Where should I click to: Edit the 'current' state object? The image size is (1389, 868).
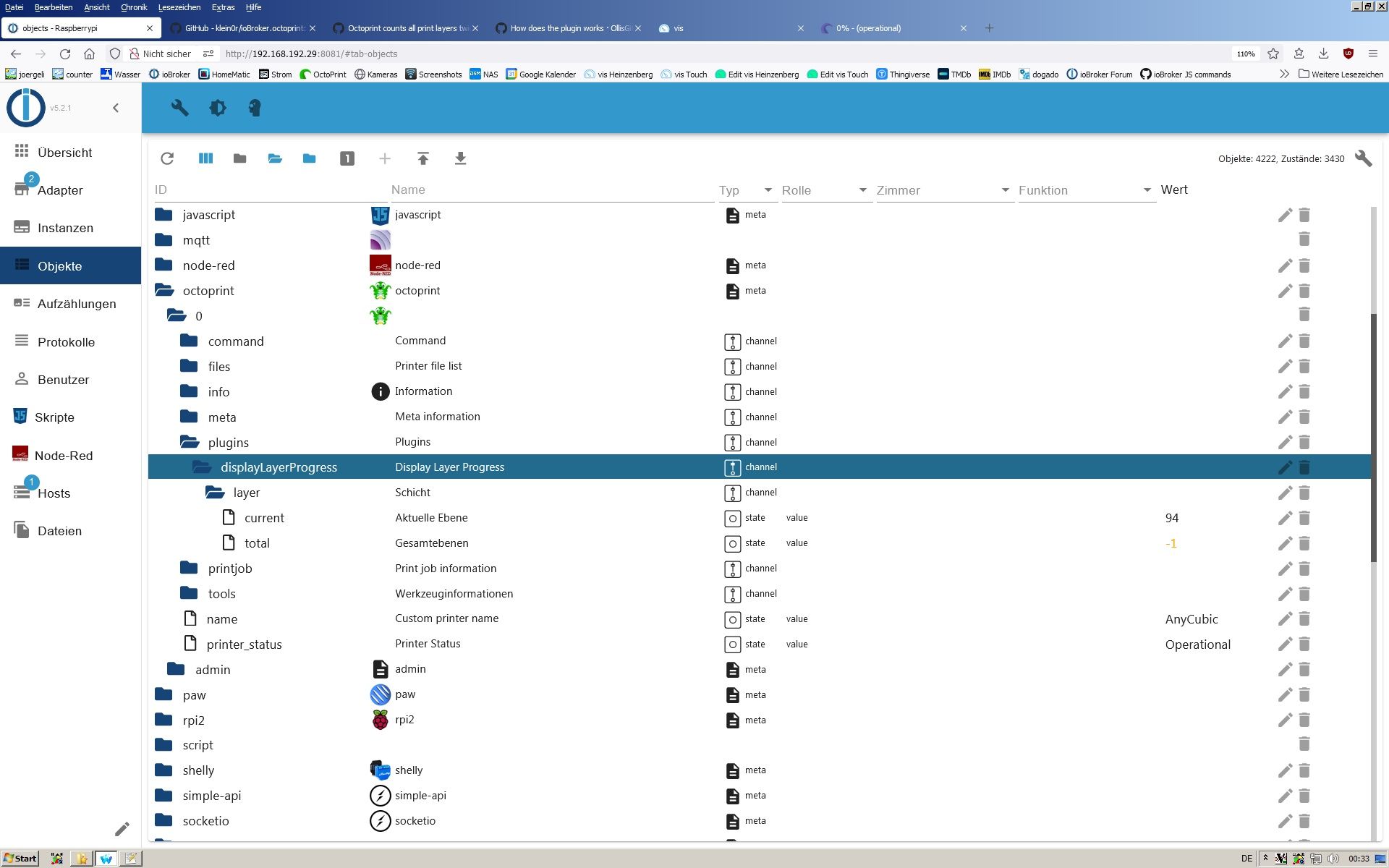1285,518
